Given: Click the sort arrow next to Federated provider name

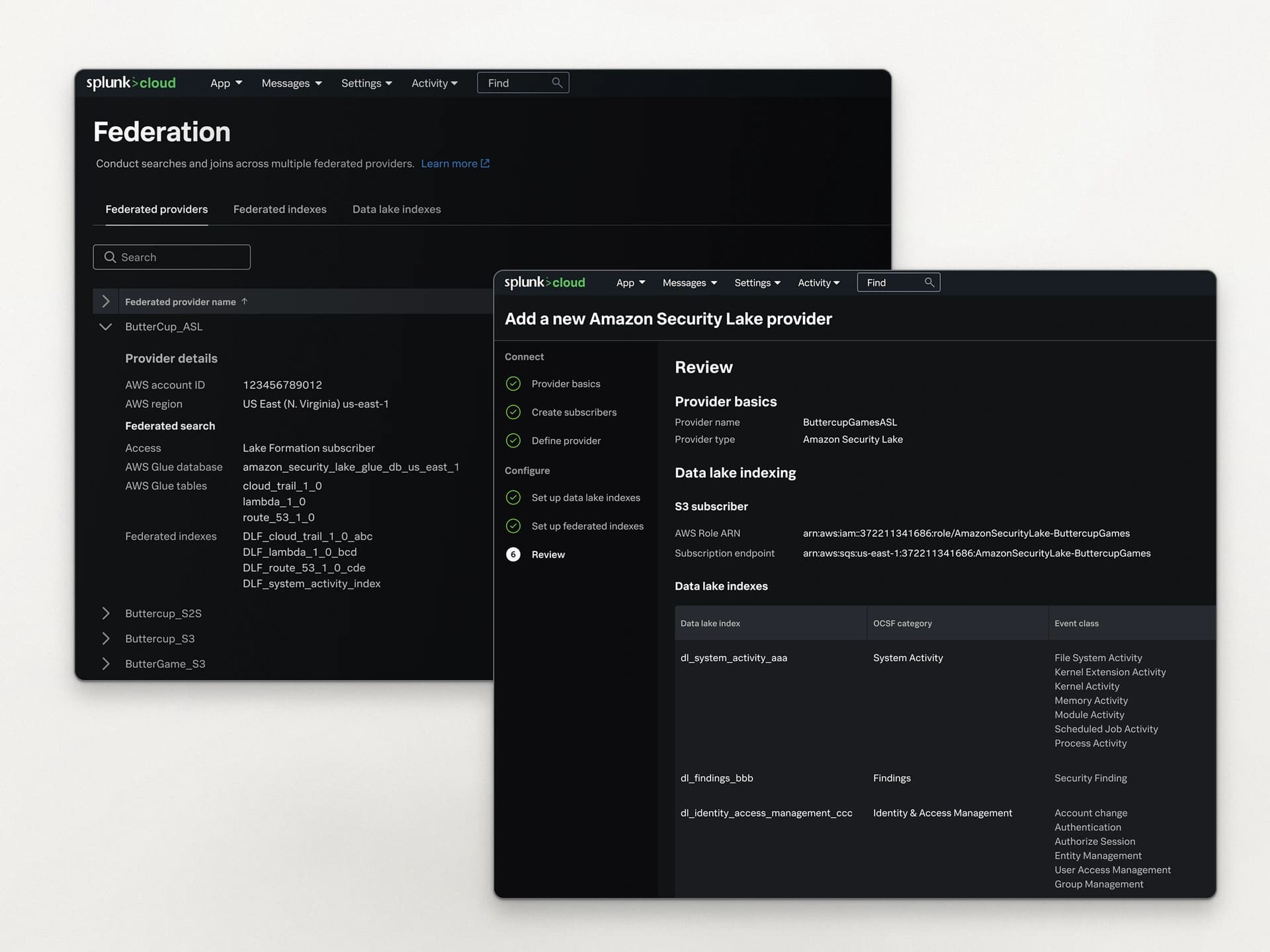Looking at the screenshot, I should click(x=244, y=301).
